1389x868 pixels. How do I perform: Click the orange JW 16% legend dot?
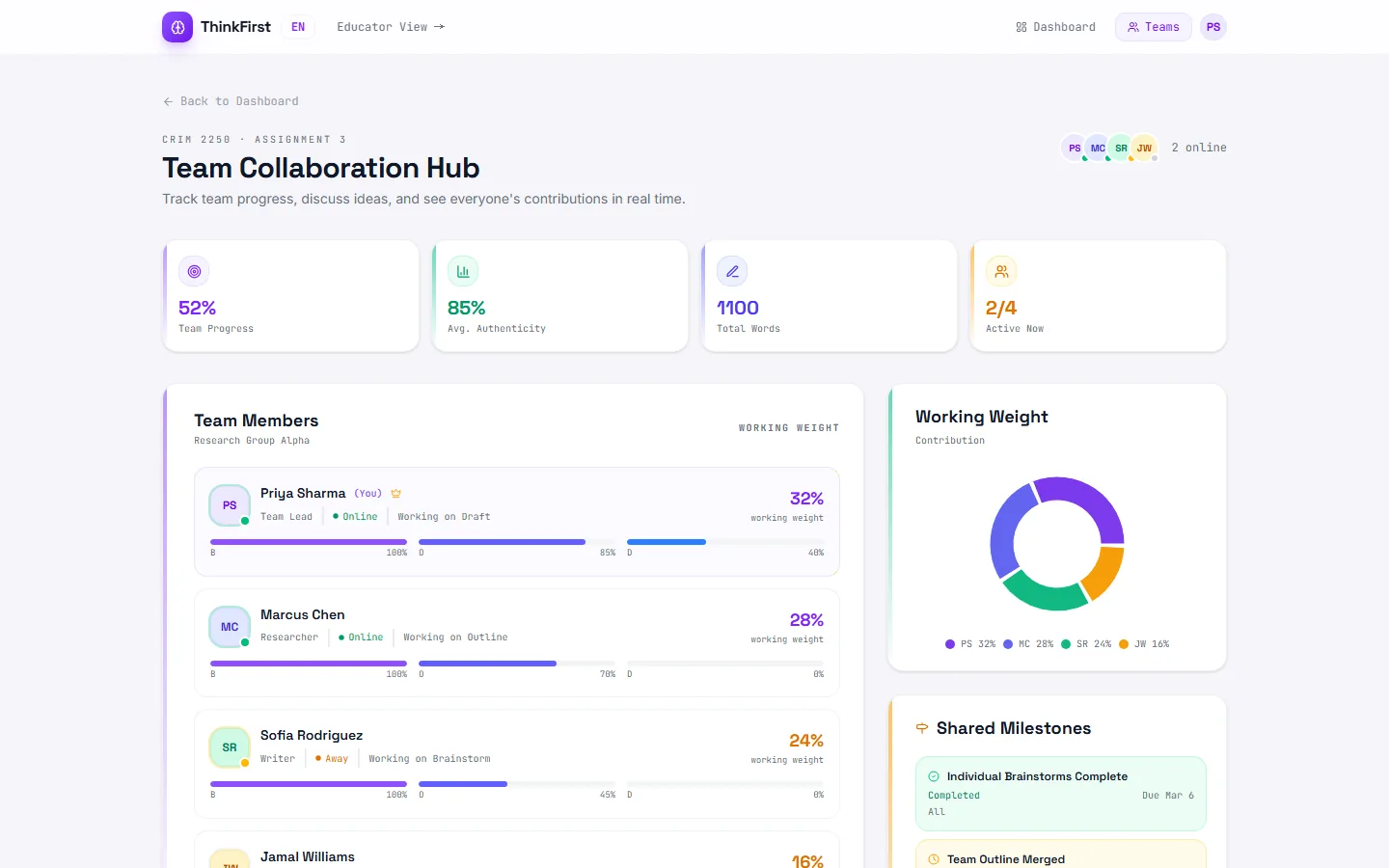point(1124,644)
